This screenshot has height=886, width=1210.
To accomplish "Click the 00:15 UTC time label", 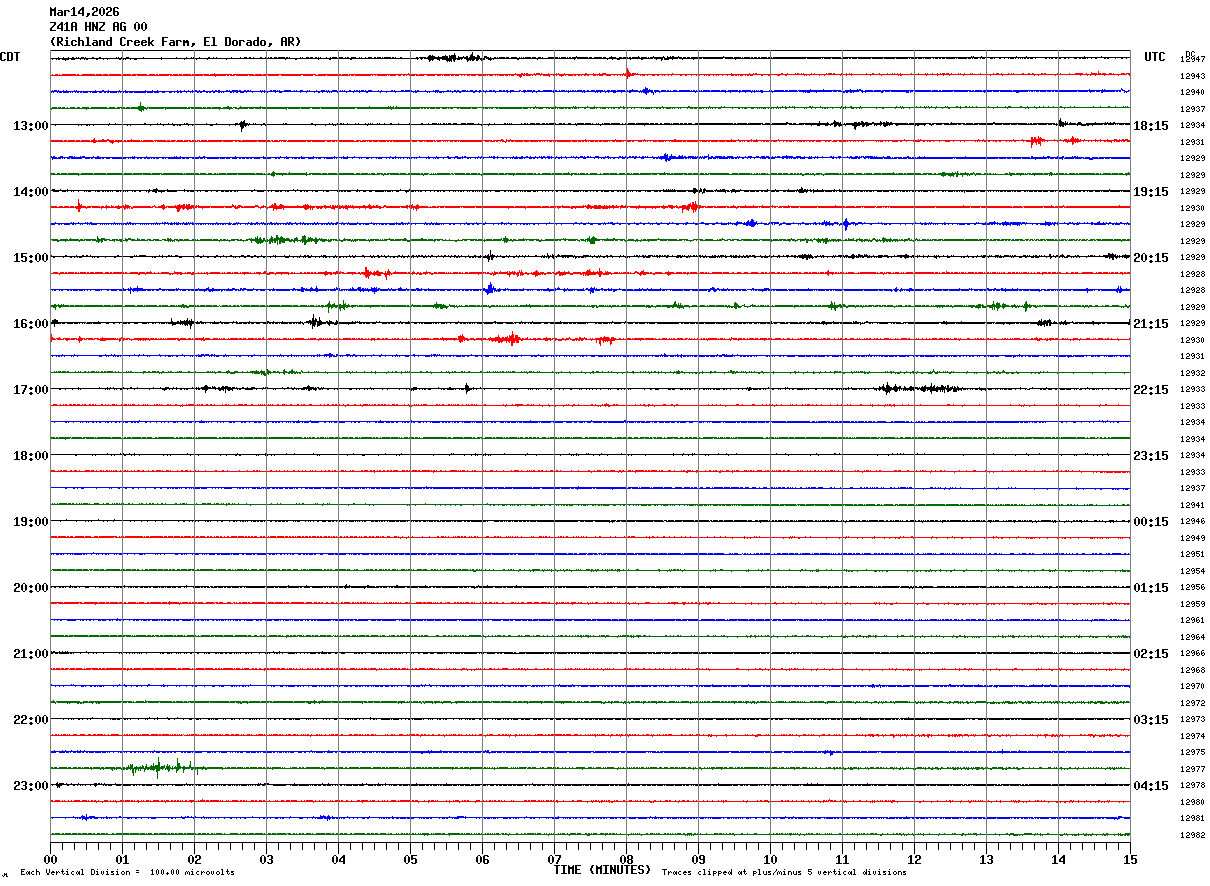I will click(1151, 521).
